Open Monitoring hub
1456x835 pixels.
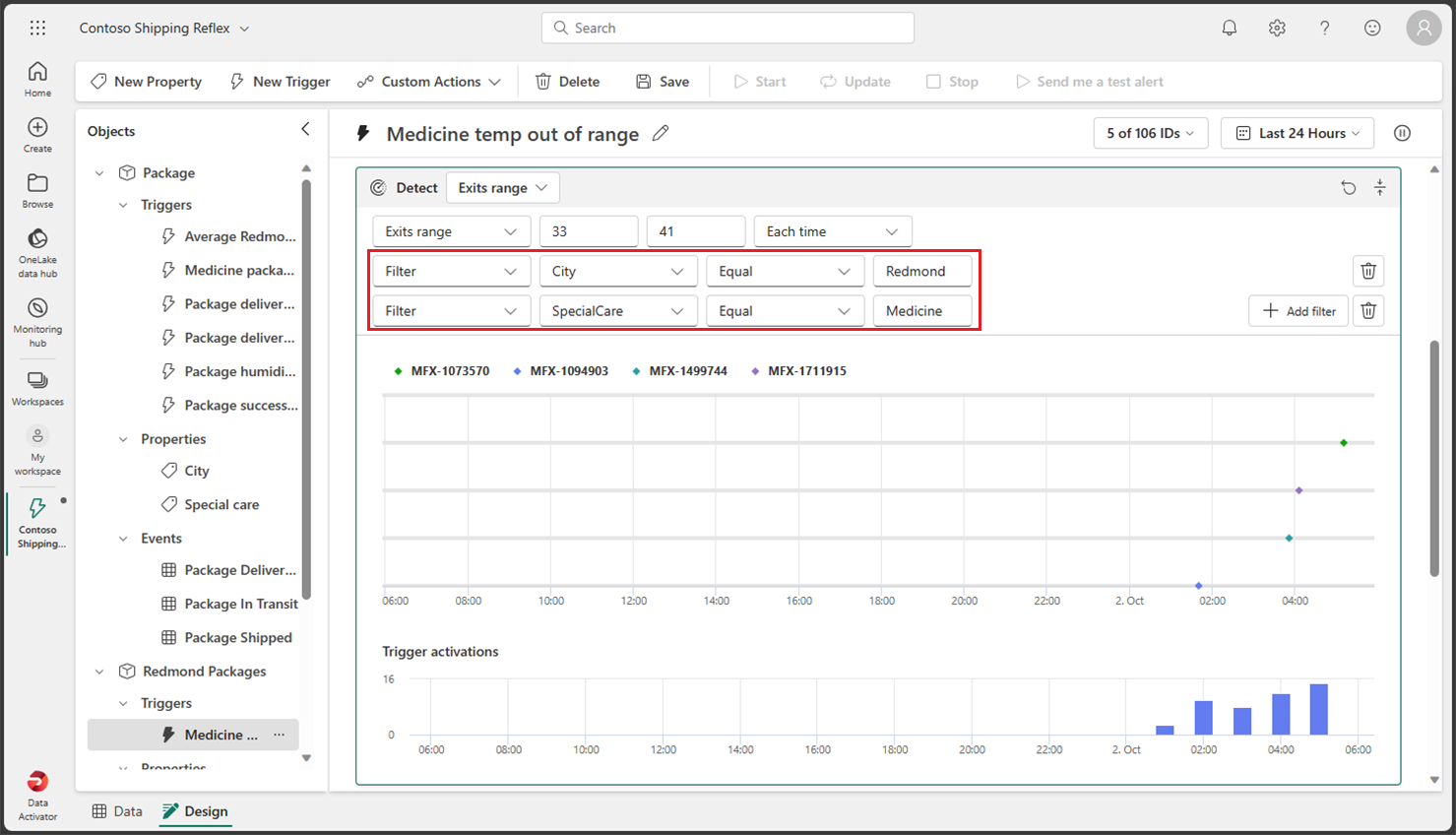(x=37, y=322)
